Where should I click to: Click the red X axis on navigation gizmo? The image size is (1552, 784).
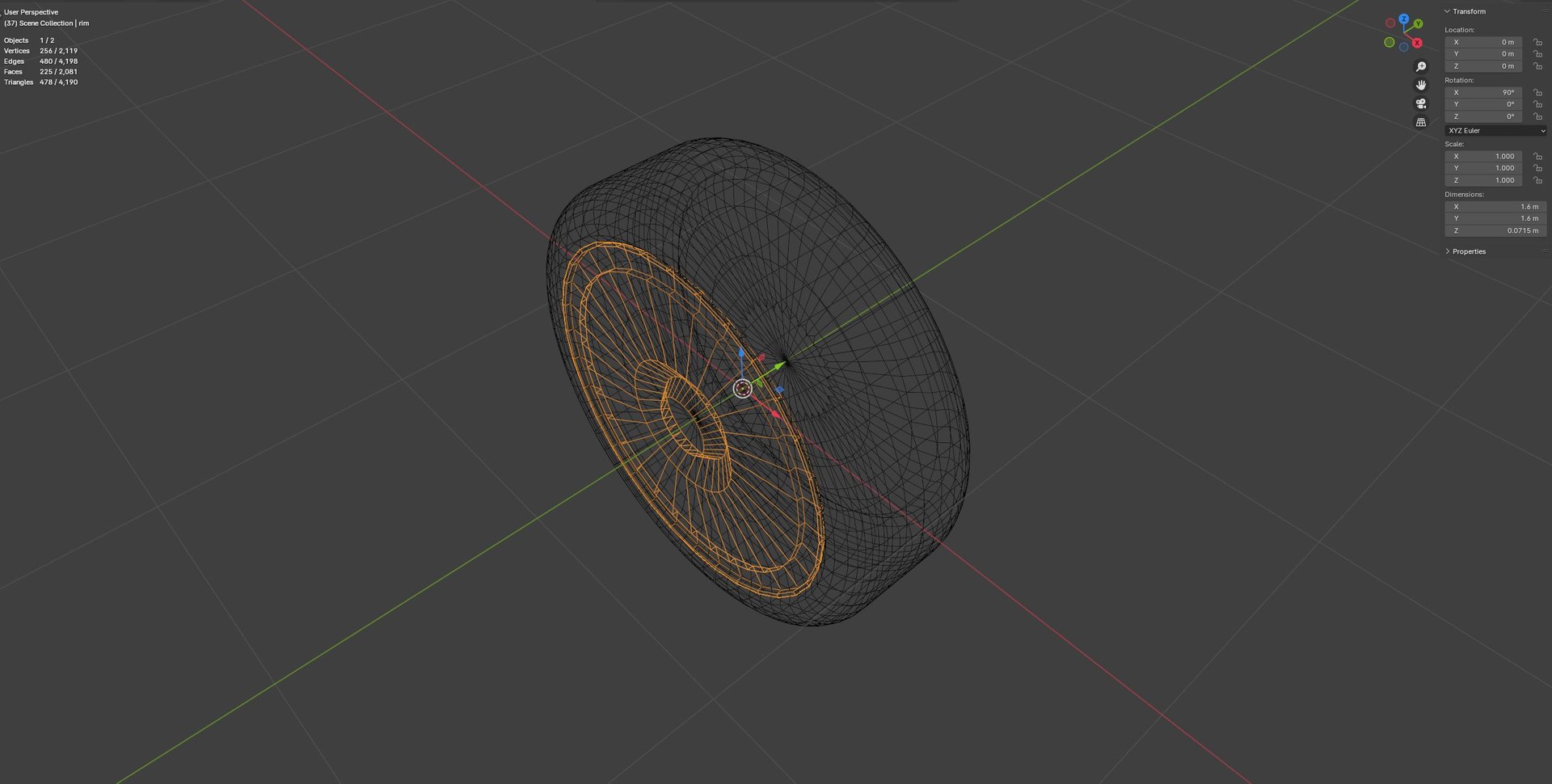[x=1417, y=43]
